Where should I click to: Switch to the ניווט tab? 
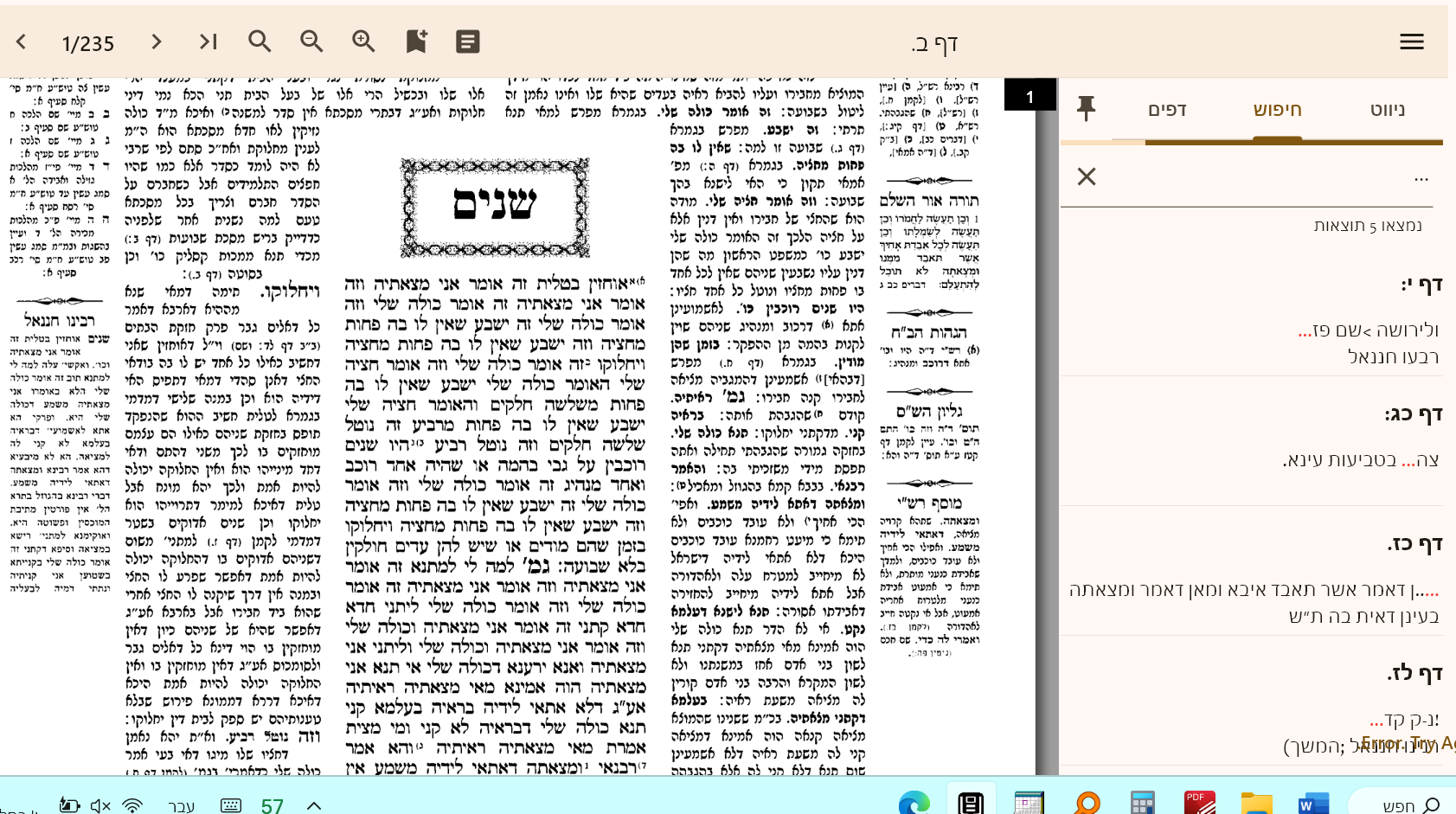(x=1387, y=110)
